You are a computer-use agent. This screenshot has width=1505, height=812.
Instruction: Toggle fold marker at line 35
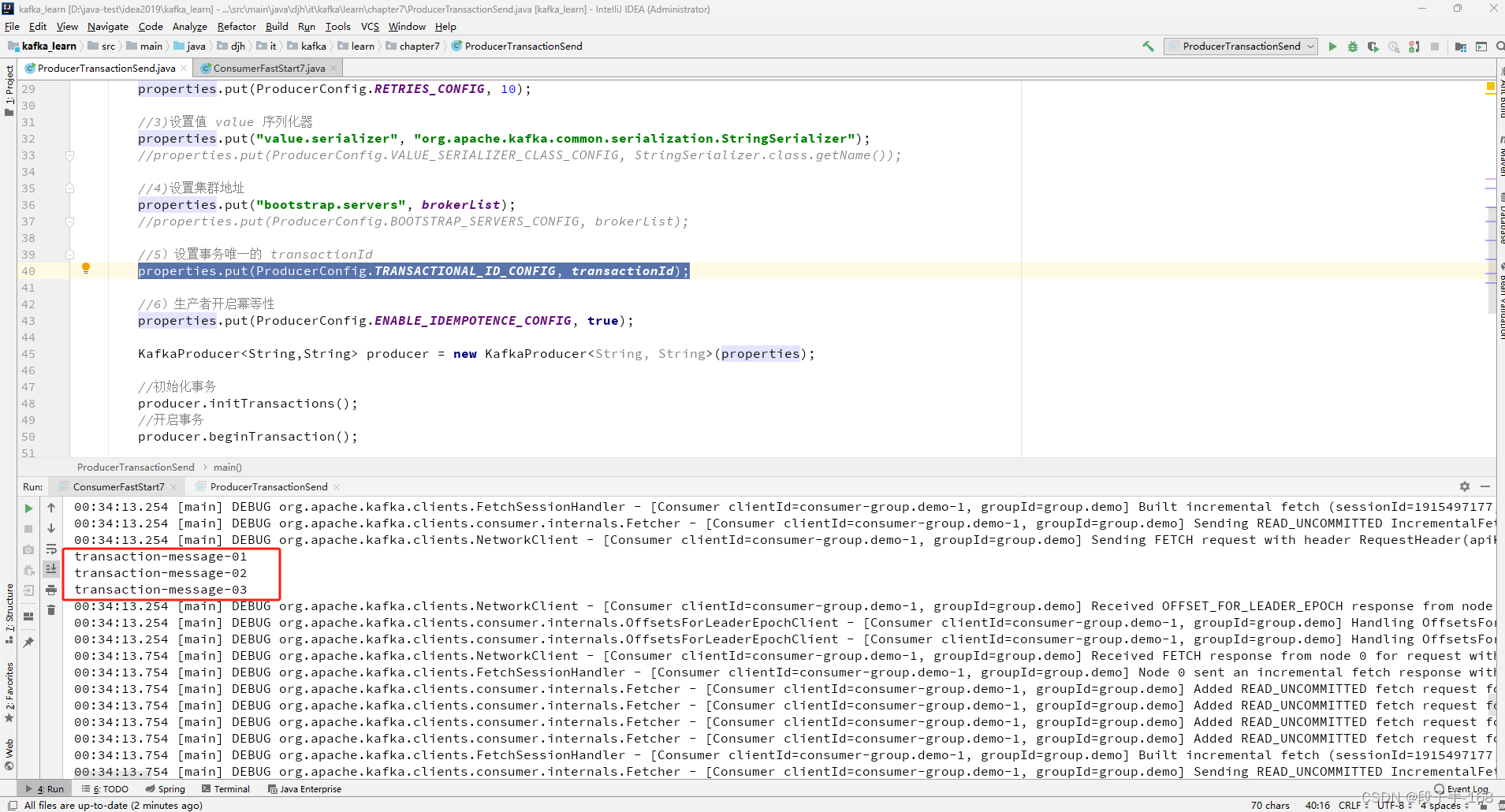69,188
